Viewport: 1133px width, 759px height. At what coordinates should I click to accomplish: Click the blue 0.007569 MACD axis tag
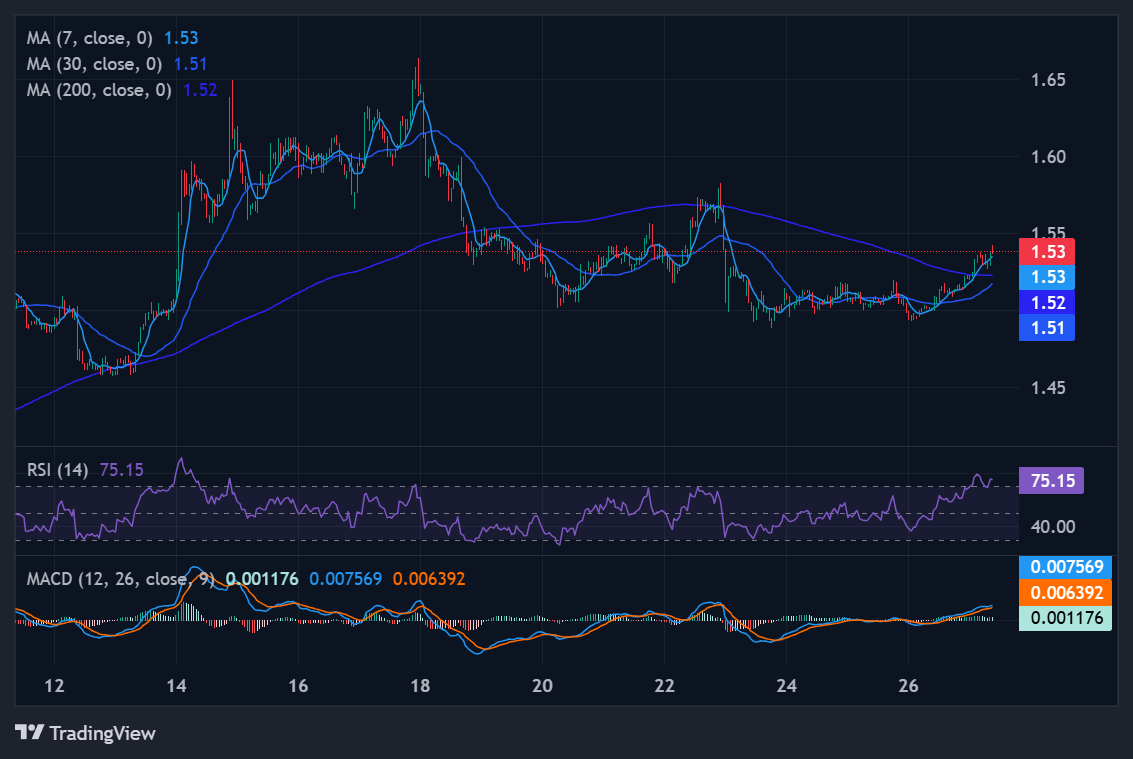pyautogui.click(x=1065, y=567)
